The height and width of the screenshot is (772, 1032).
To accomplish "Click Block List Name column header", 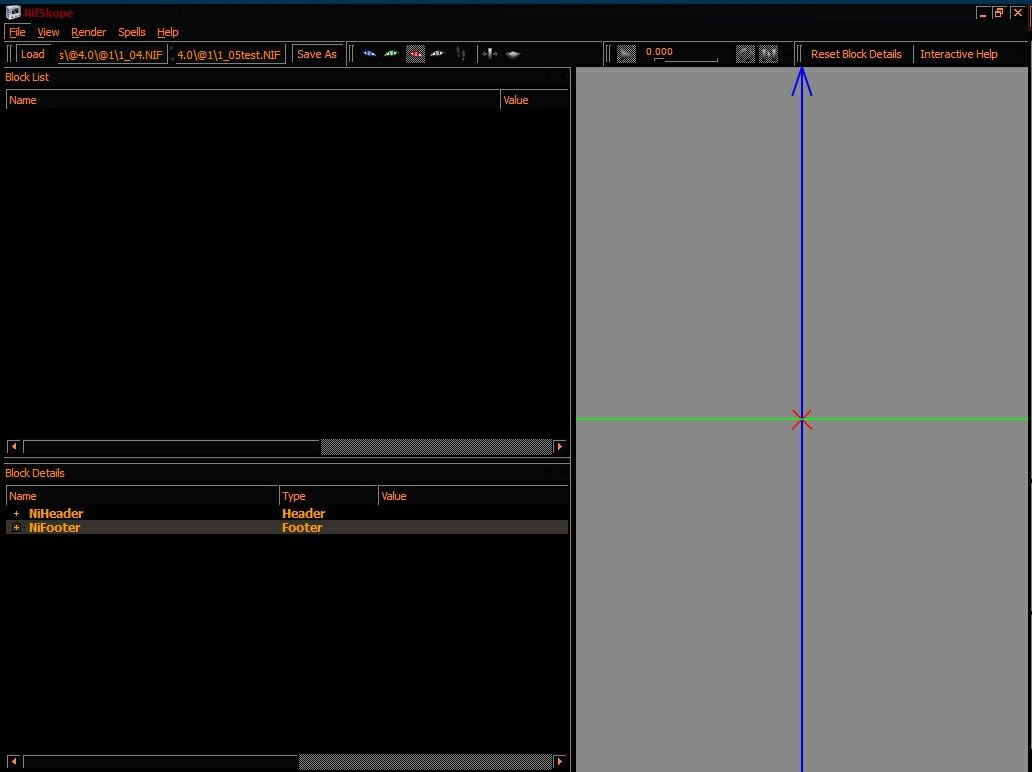I will point(253,100).
